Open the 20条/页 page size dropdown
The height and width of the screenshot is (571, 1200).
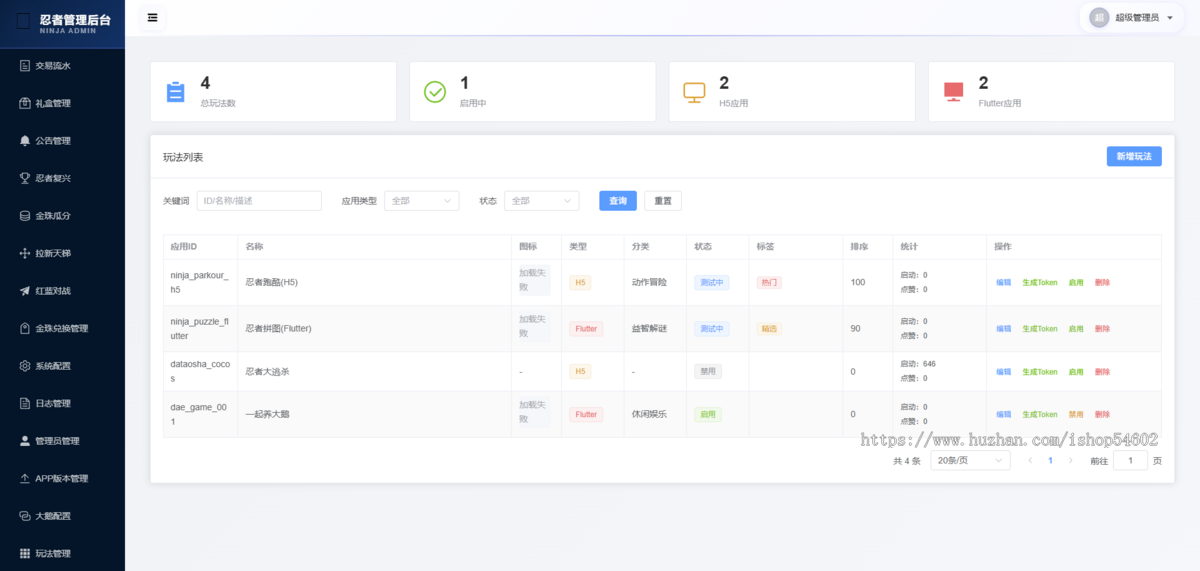click(x=970, y=460)
